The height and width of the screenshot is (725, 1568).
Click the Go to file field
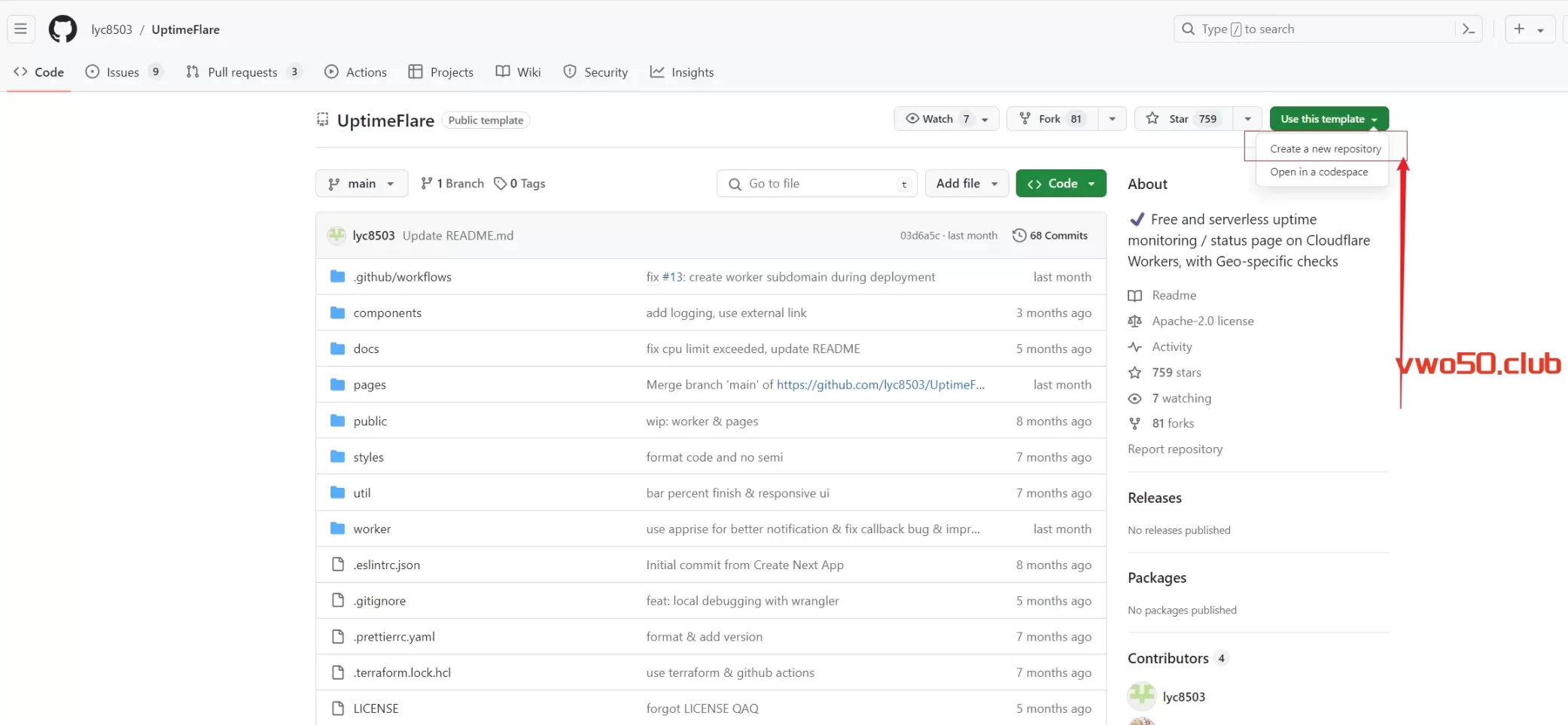[x=817, y=184]
